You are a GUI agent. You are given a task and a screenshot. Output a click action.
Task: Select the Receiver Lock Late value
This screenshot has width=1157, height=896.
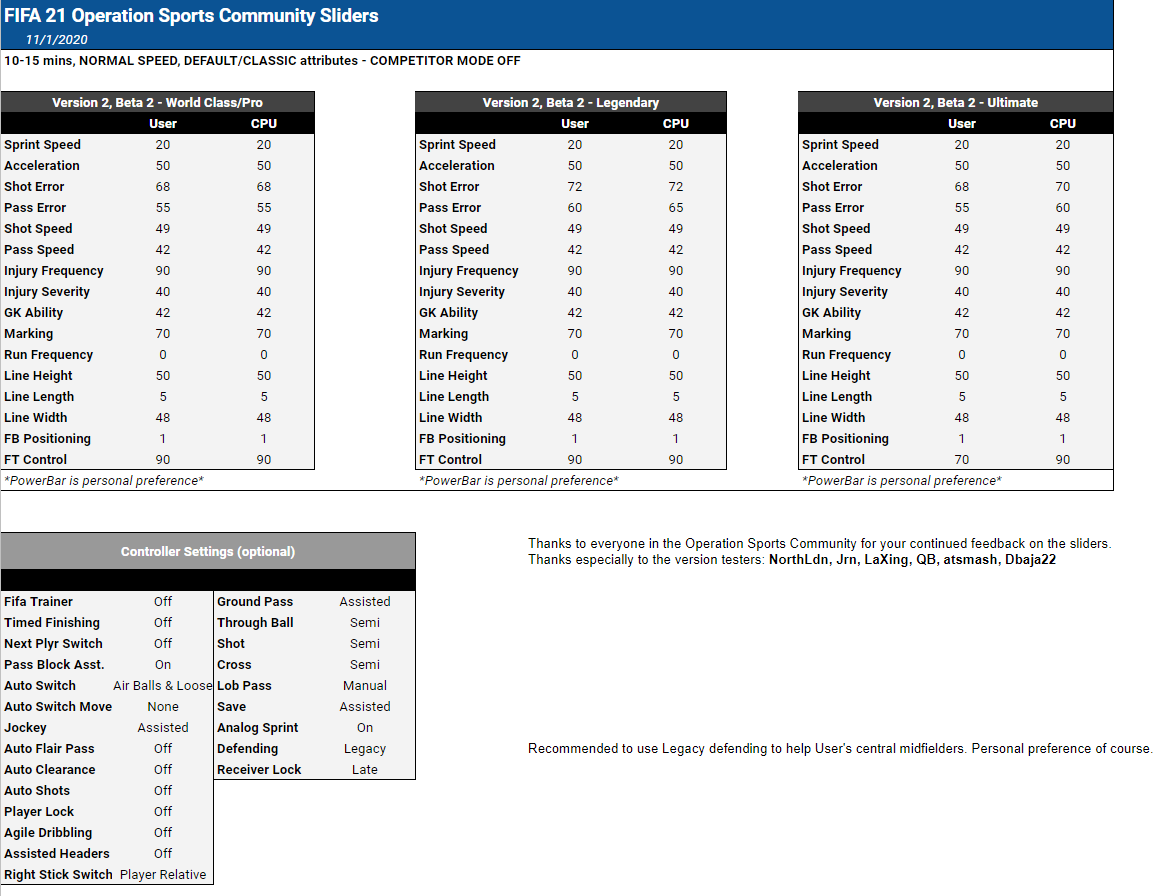pyautogui.click(x=365, y=770)
